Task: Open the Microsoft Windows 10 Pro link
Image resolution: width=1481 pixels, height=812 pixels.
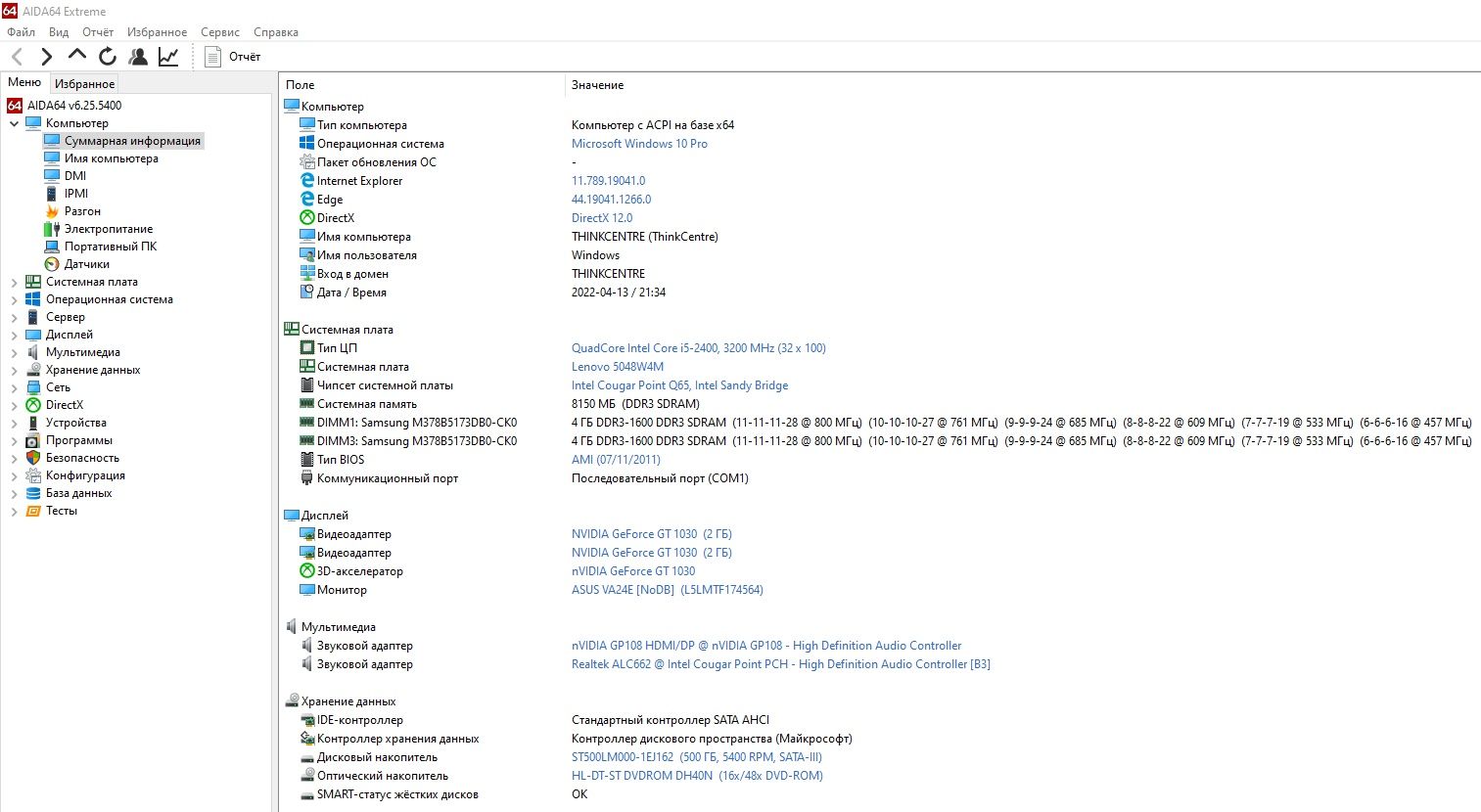Action: 639,144
